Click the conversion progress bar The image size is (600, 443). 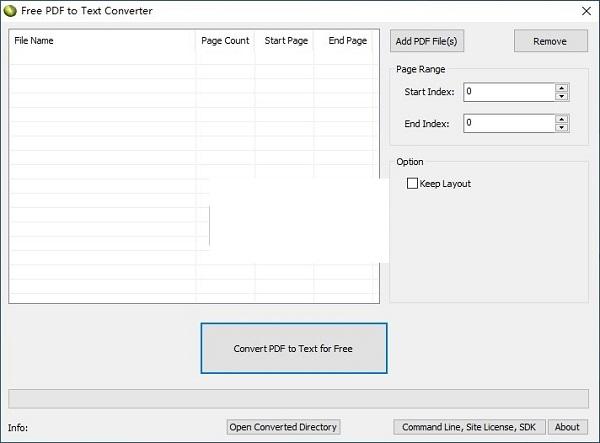click(x=298, y=398)
